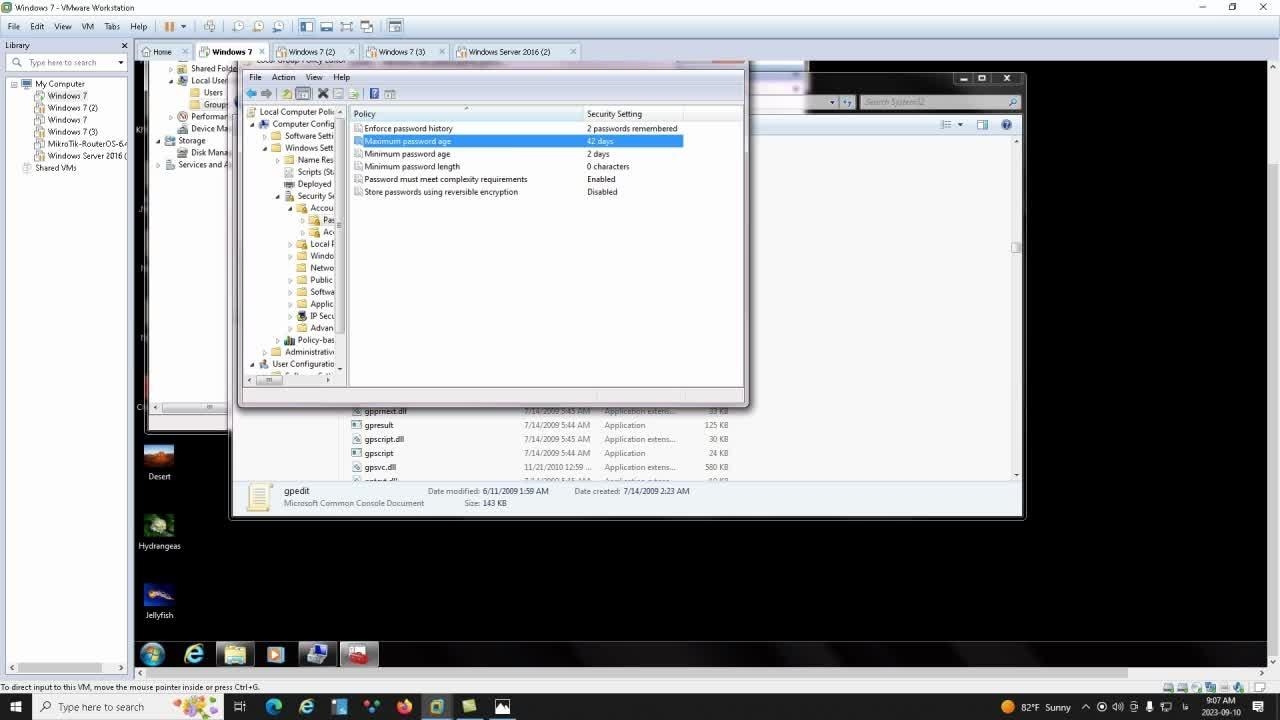Click the Export List toolbar icon

pyautogui.click(x=353, y=94)
